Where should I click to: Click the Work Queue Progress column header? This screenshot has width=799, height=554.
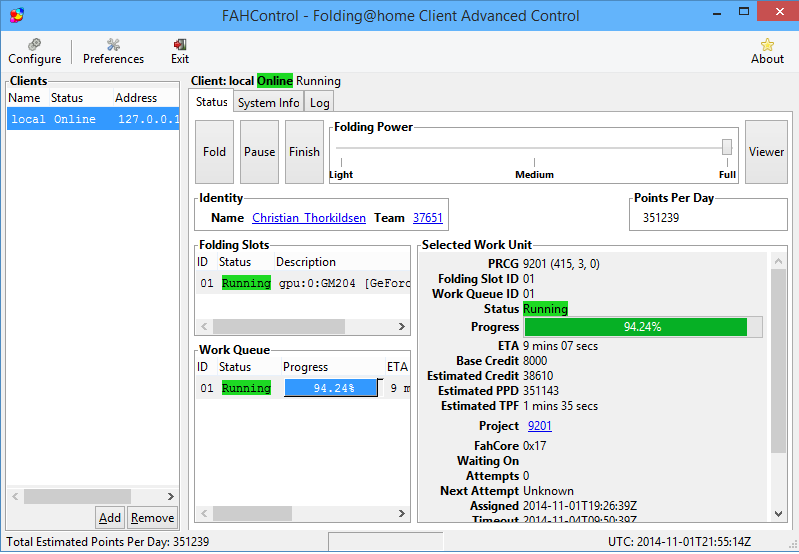point(333,367)
